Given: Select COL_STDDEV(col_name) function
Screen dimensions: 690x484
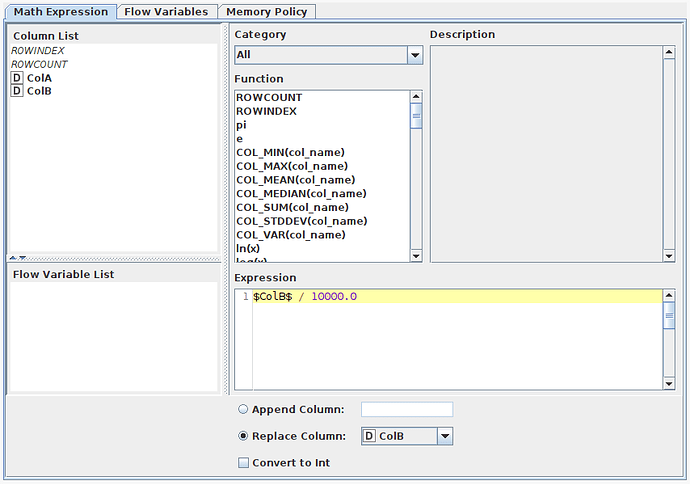Looking at the screenshot, I should click(302, 221).
